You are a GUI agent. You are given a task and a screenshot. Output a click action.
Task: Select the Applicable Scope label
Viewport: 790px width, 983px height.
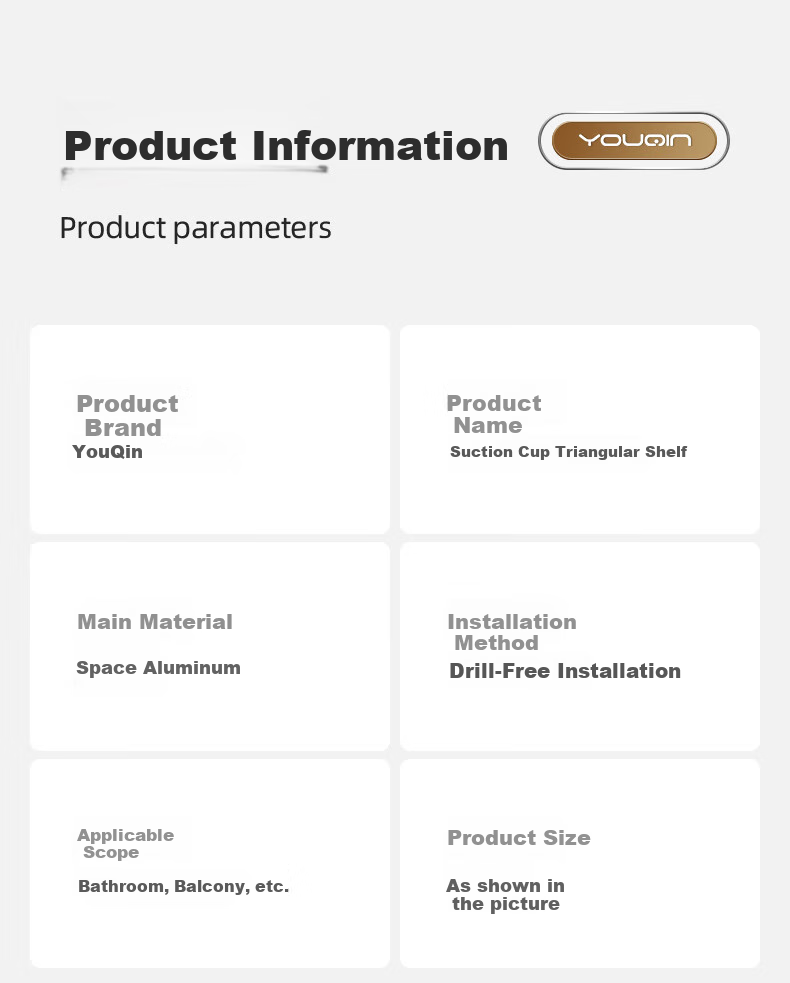(125, 843)
